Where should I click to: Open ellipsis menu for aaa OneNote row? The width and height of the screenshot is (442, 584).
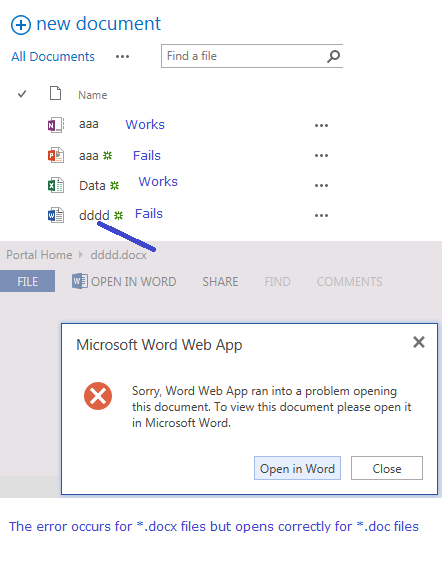click(x=321, y=126)
